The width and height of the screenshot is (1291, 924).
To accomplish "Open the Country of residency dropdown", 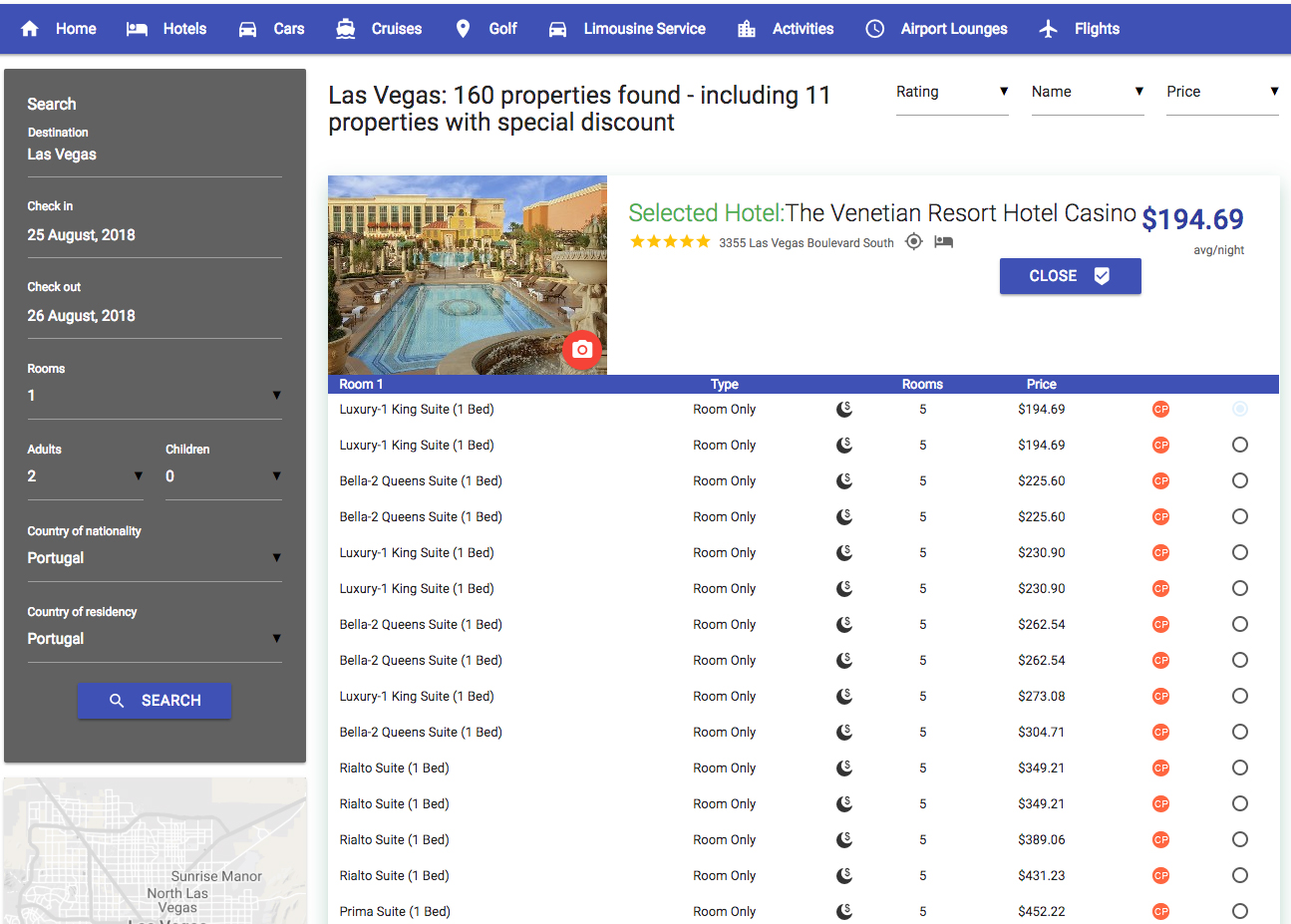I will 155,639.
